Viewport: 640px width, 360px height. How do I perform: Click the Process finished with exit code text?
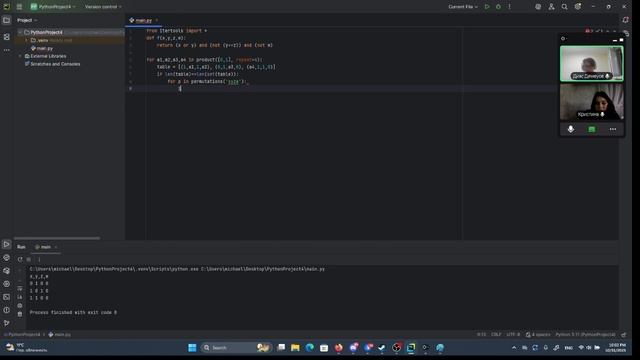73,312
